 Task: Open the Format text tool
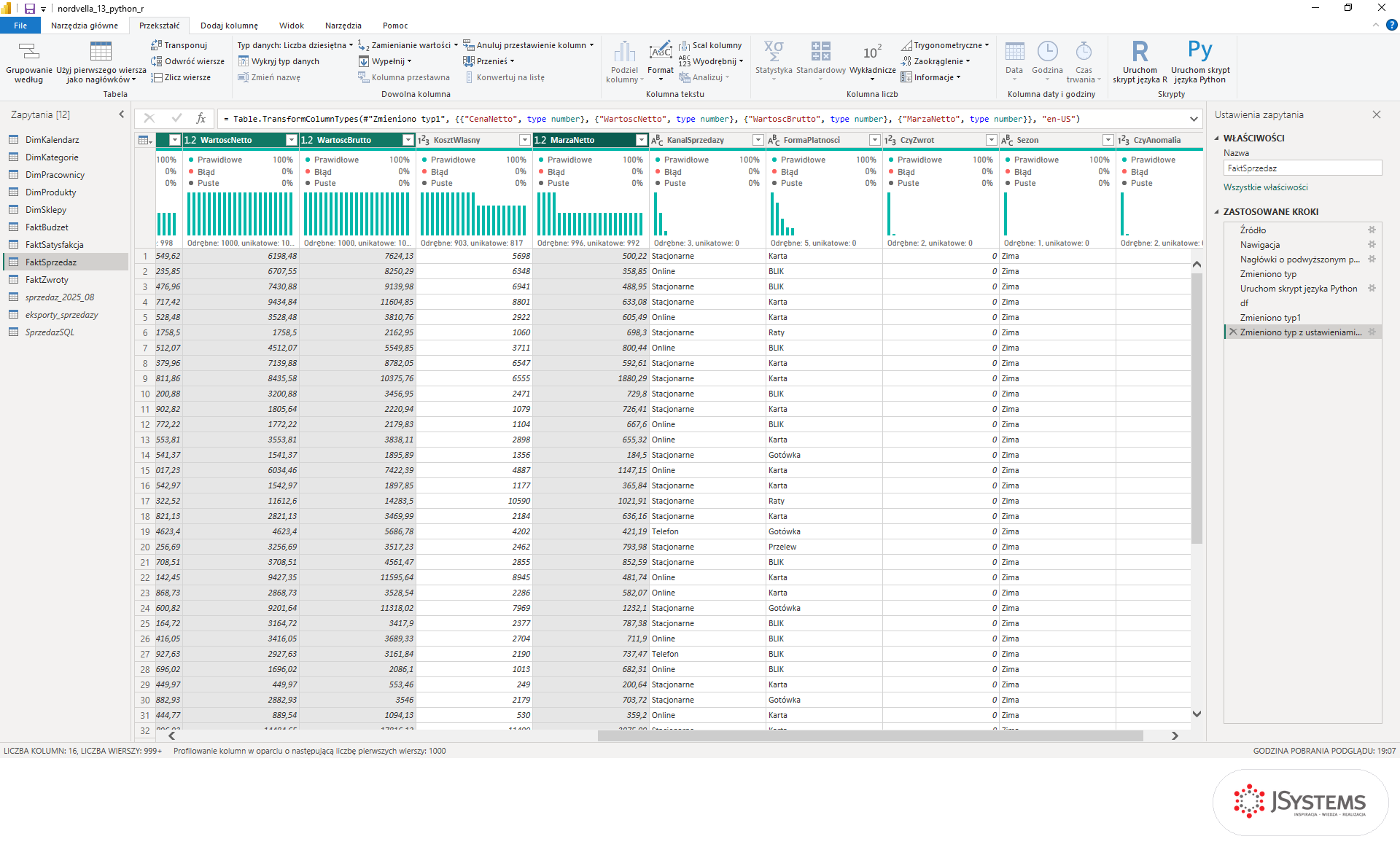(661, 62)
